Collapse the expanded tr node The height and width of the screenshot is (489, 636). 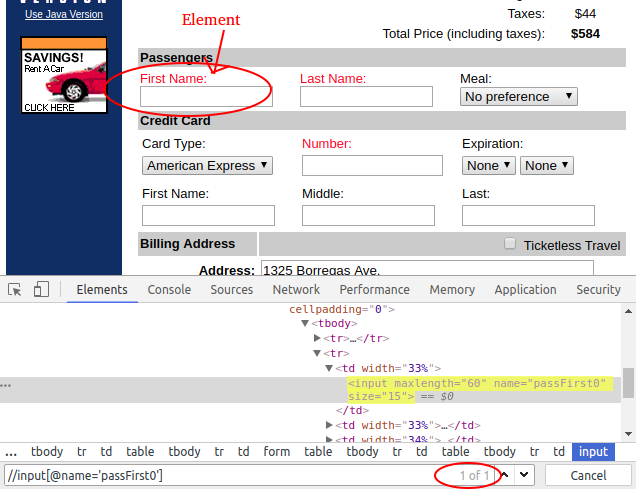317,353
